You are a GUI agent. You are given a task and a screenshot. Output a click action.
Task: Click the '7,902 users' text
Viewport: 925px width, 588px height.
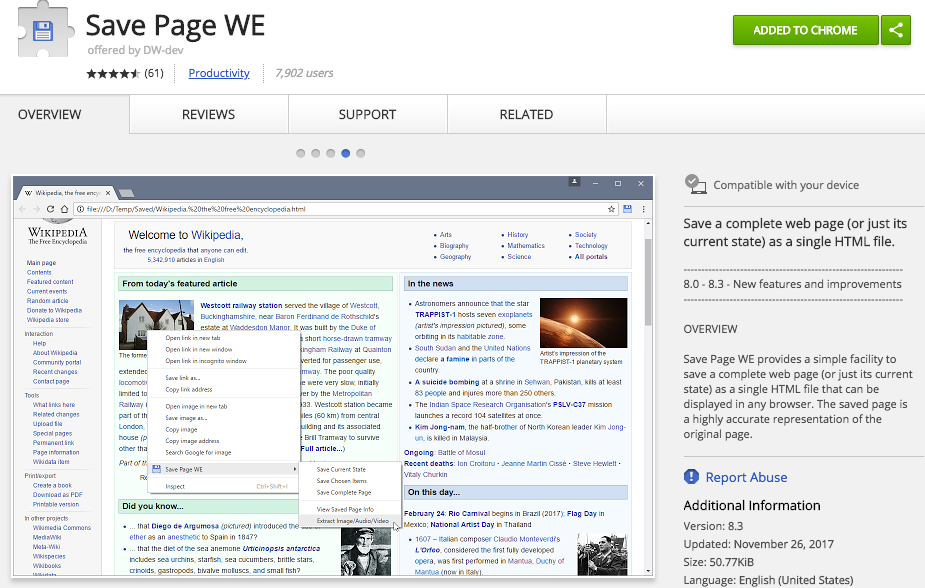coord(304,73)
